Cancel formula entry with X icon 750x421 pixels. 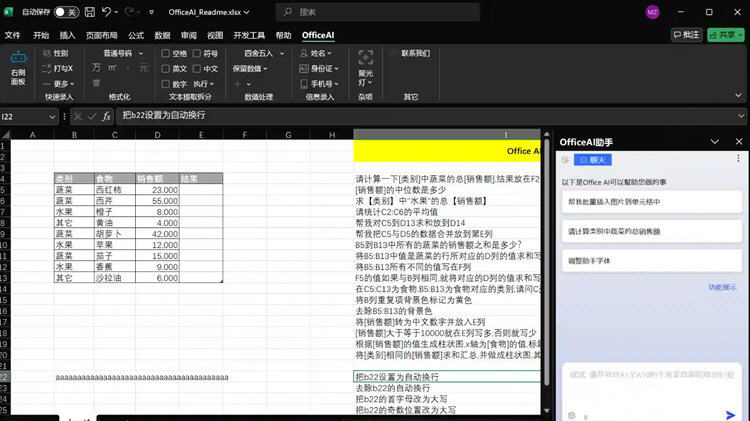pyautogui.click(x=78, y=116)
